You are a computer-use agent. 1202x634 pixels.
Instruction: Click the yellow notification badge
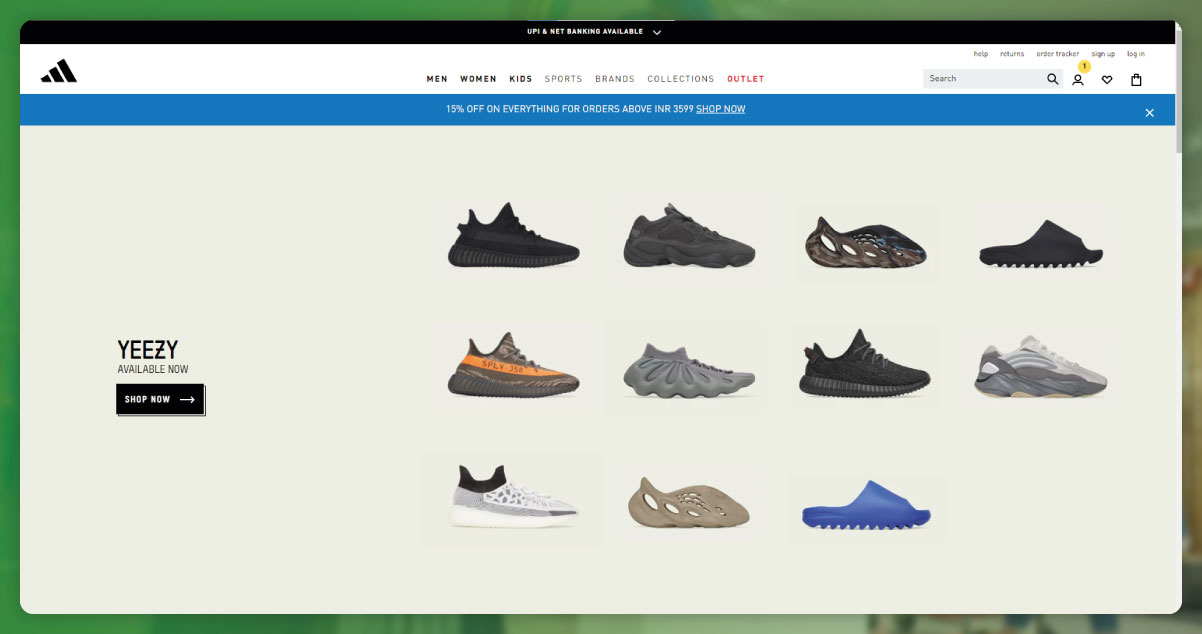point(1084,66)
